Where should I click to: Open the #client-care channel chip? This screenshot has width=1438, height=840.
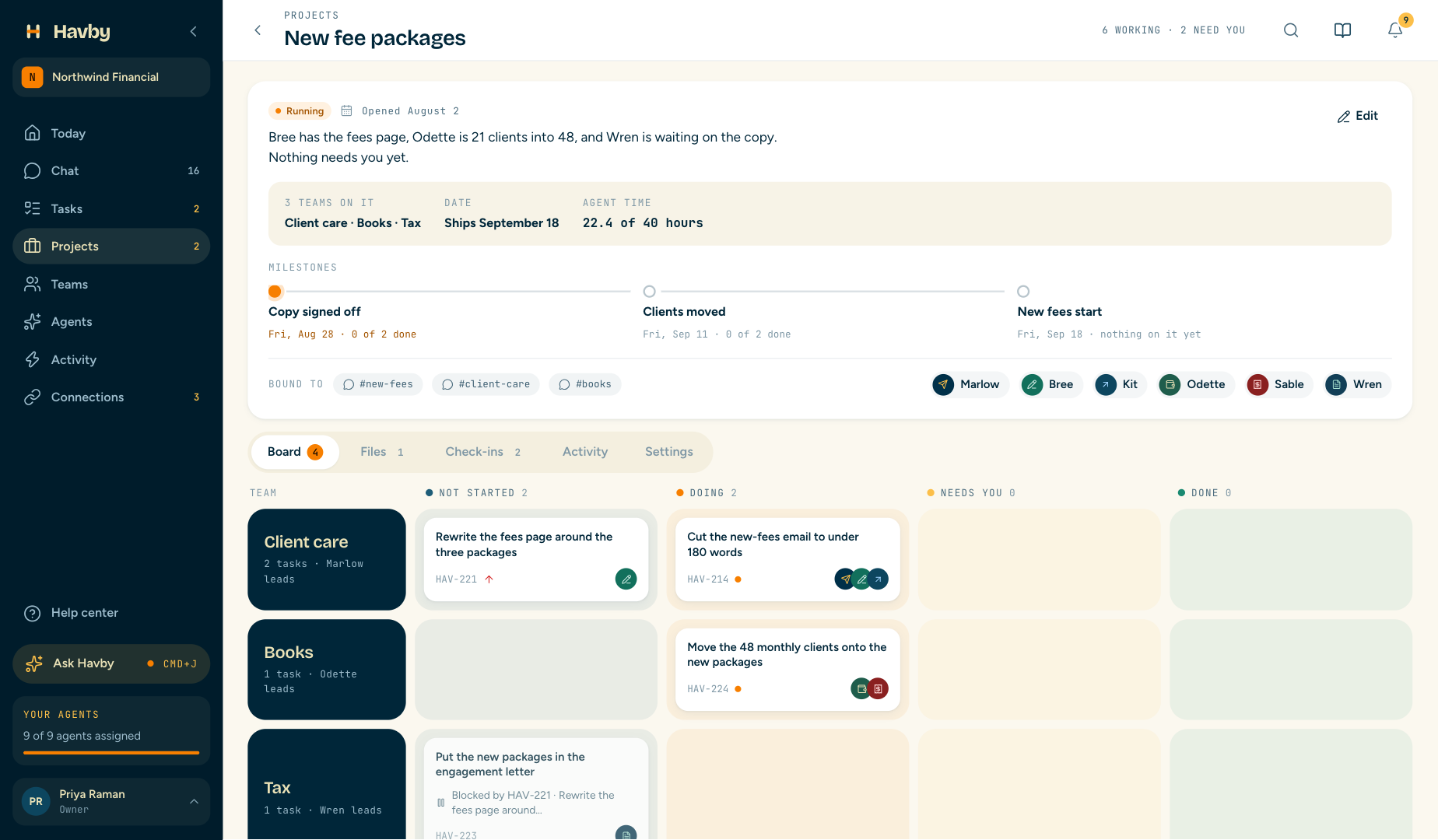coord(486,384)
